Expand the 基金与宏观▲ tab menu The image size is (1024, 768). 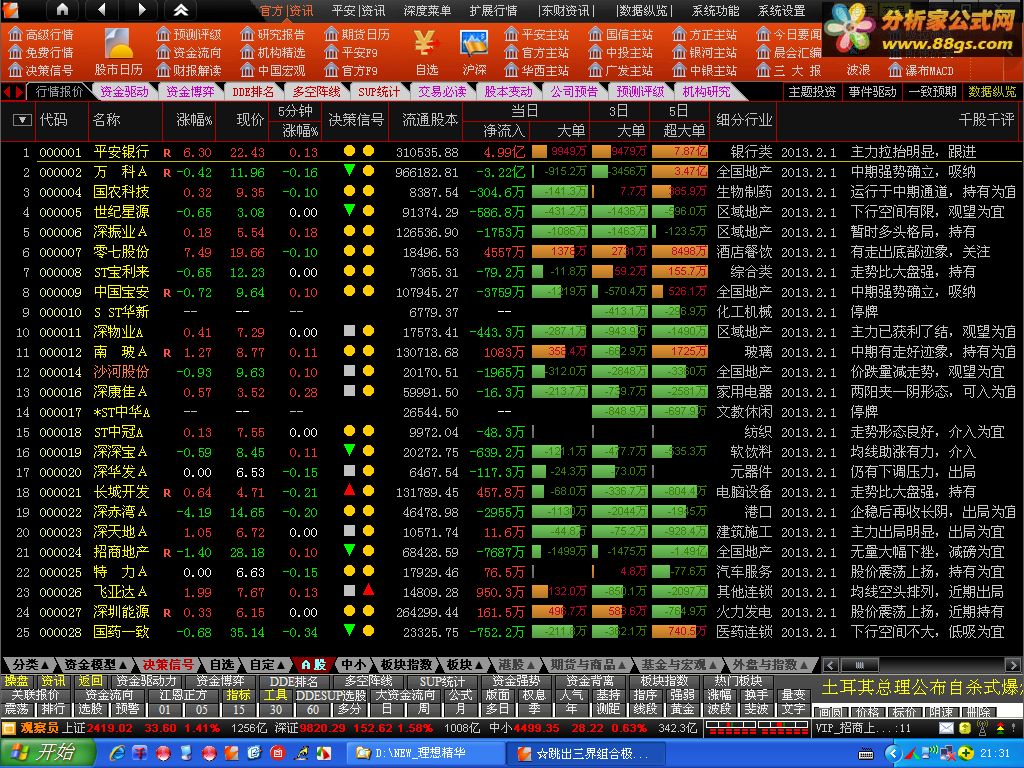(x=679, y=665)
